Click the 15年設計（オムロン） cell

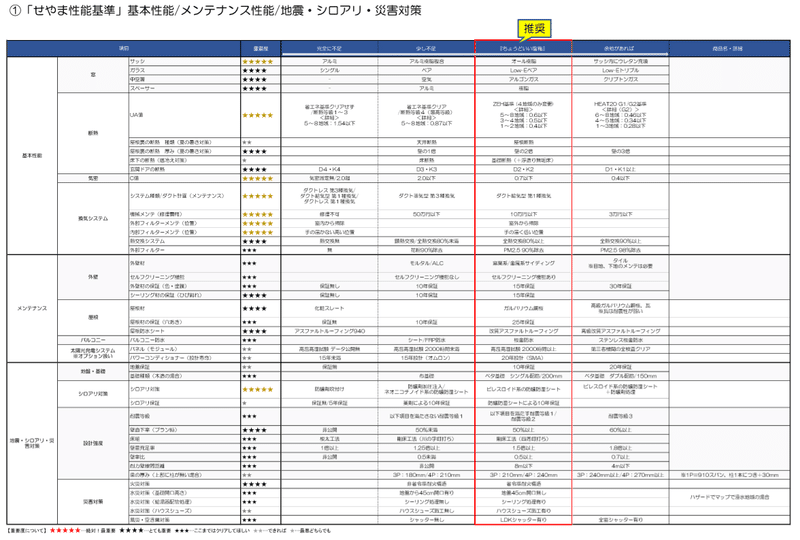coord(427,358)
